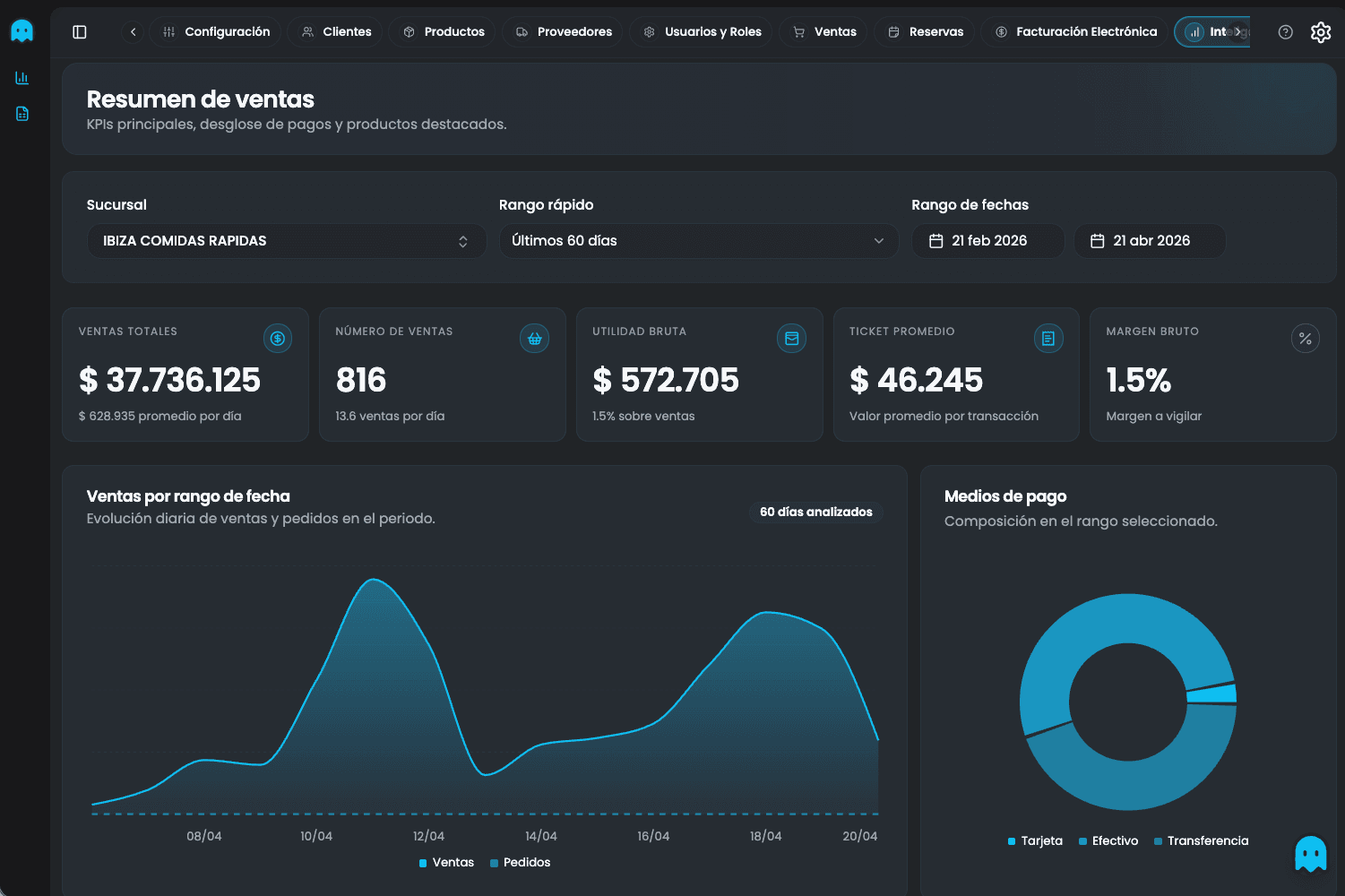1345x896 pixels.
Task: Toggle the Ventas series in chart legend
Action: pyautogui.click(x=445, y=862)
